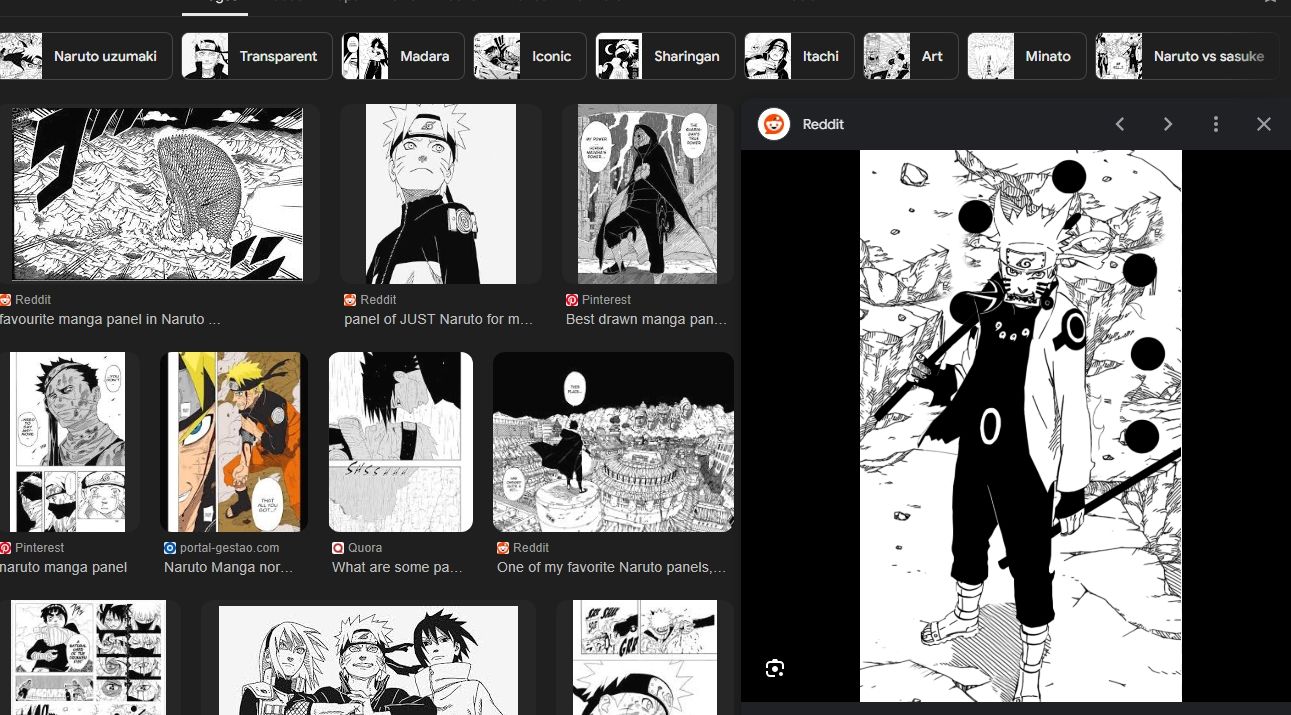Select the Naruto vs sasuke chip

coord(1188,56)
